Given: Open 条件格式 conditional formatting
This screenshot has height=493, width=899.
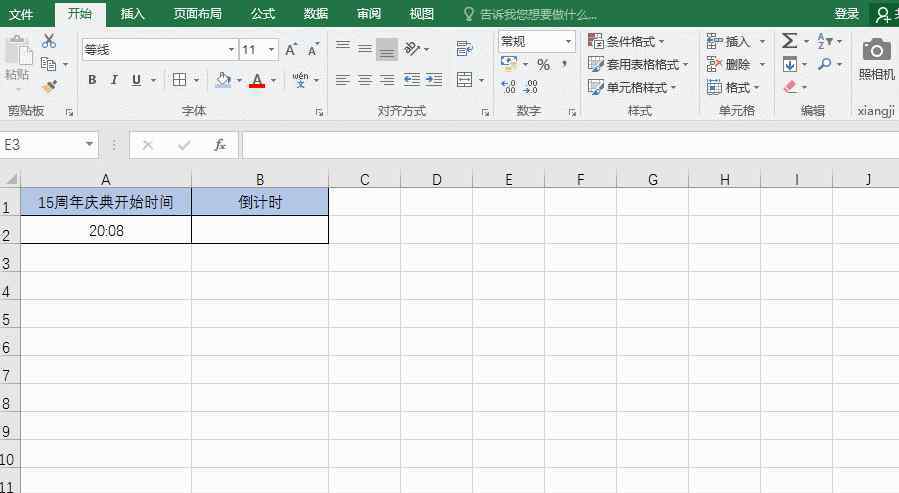Looking at the screenshot, I should (x=626, y=41).
